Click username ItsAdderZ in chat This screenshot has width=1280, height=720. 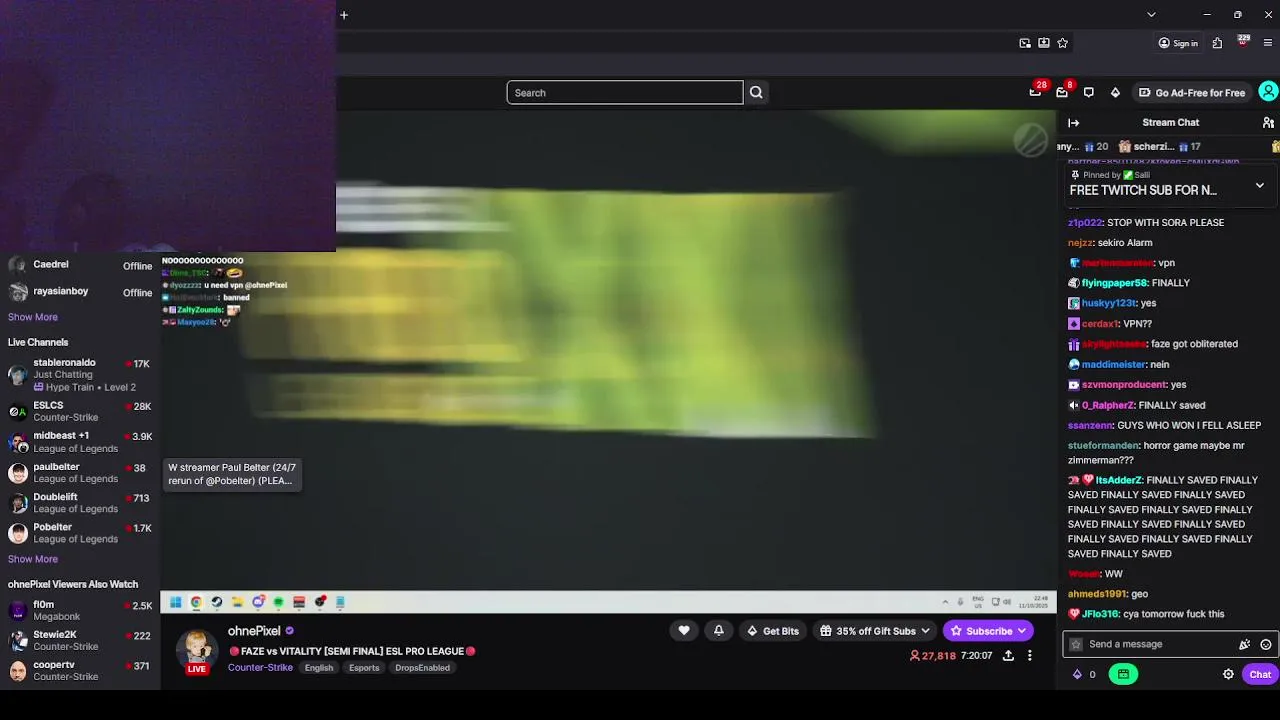1118,480
